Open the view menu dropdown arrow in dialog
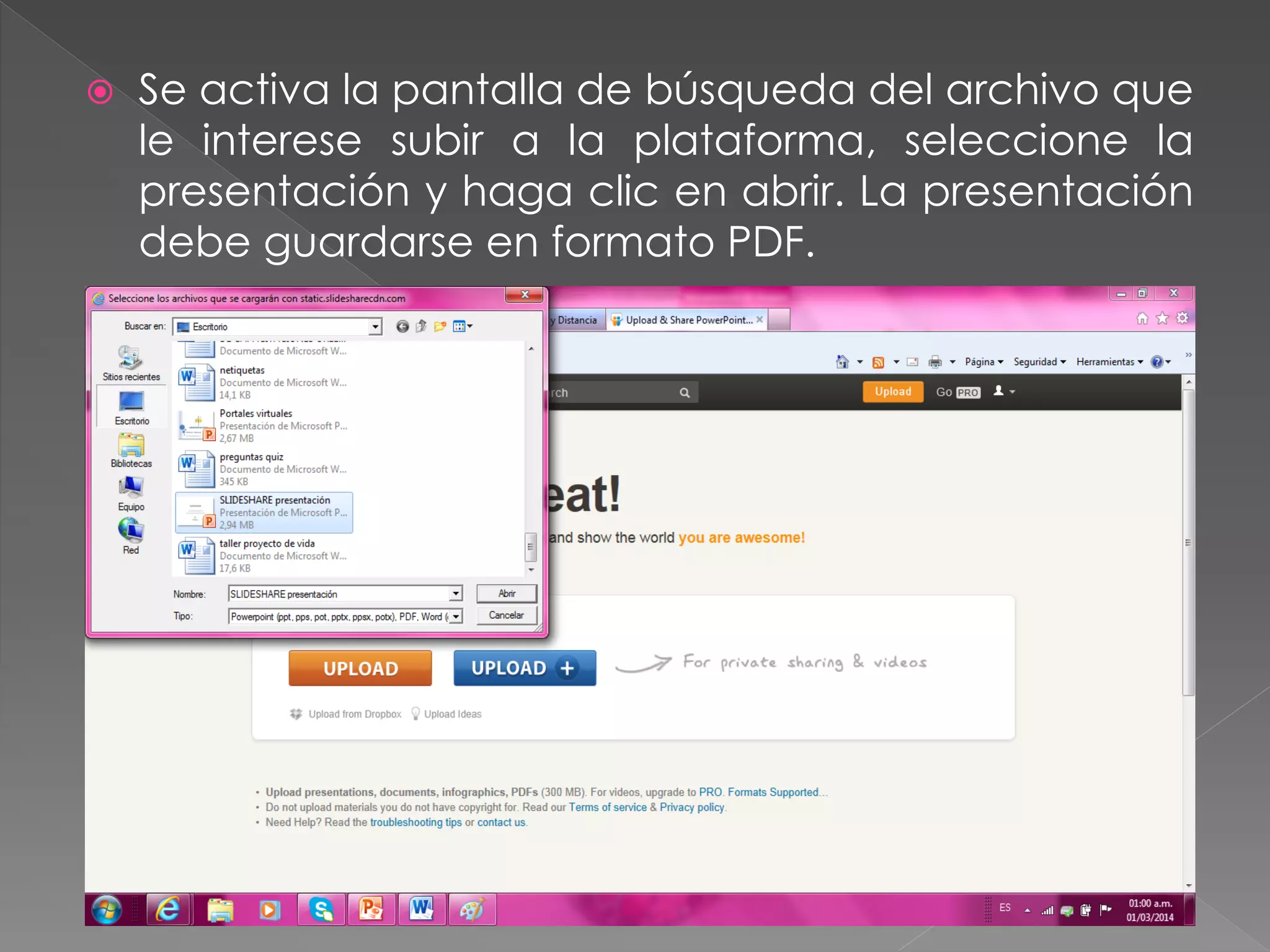 [470, 326]
